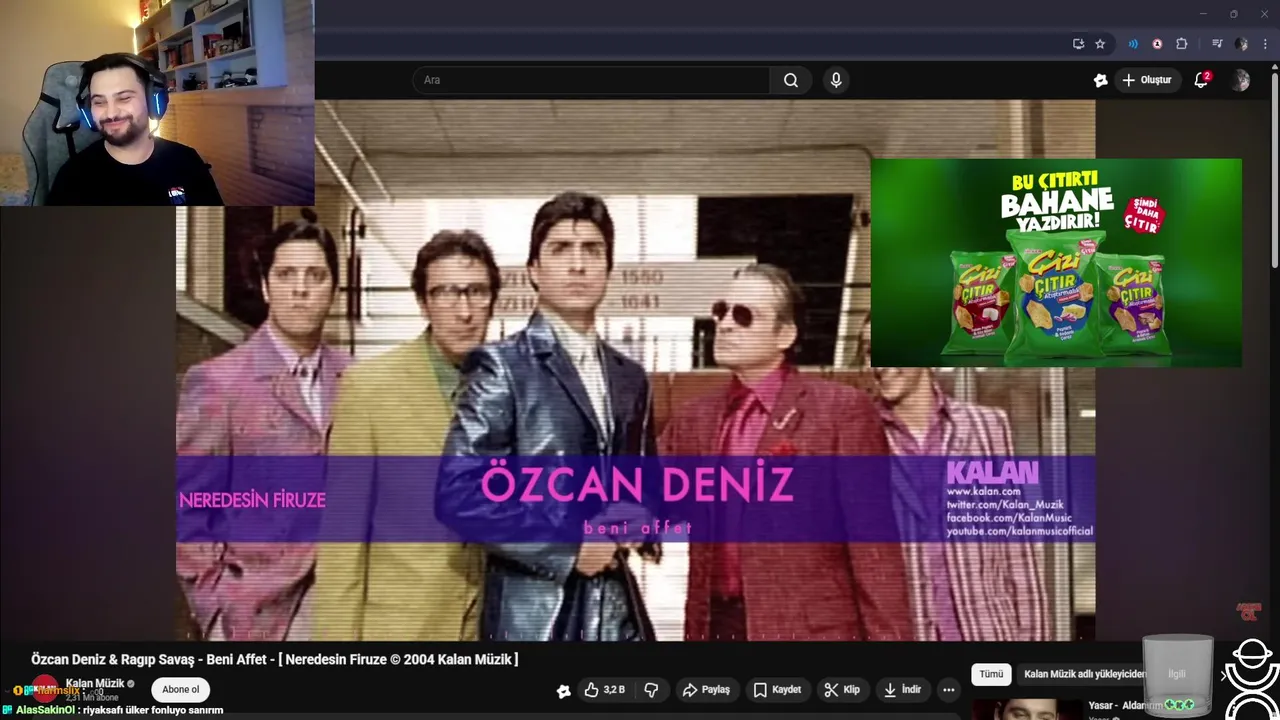Open Chrome media control icon
The height and width of the screenshot is (720, 1280).
pyautogui.click(x=1217, y=44)
